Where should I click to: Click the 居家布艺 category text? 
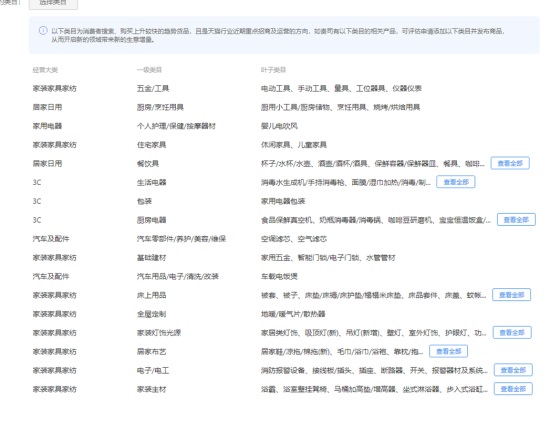pos(151,352)
